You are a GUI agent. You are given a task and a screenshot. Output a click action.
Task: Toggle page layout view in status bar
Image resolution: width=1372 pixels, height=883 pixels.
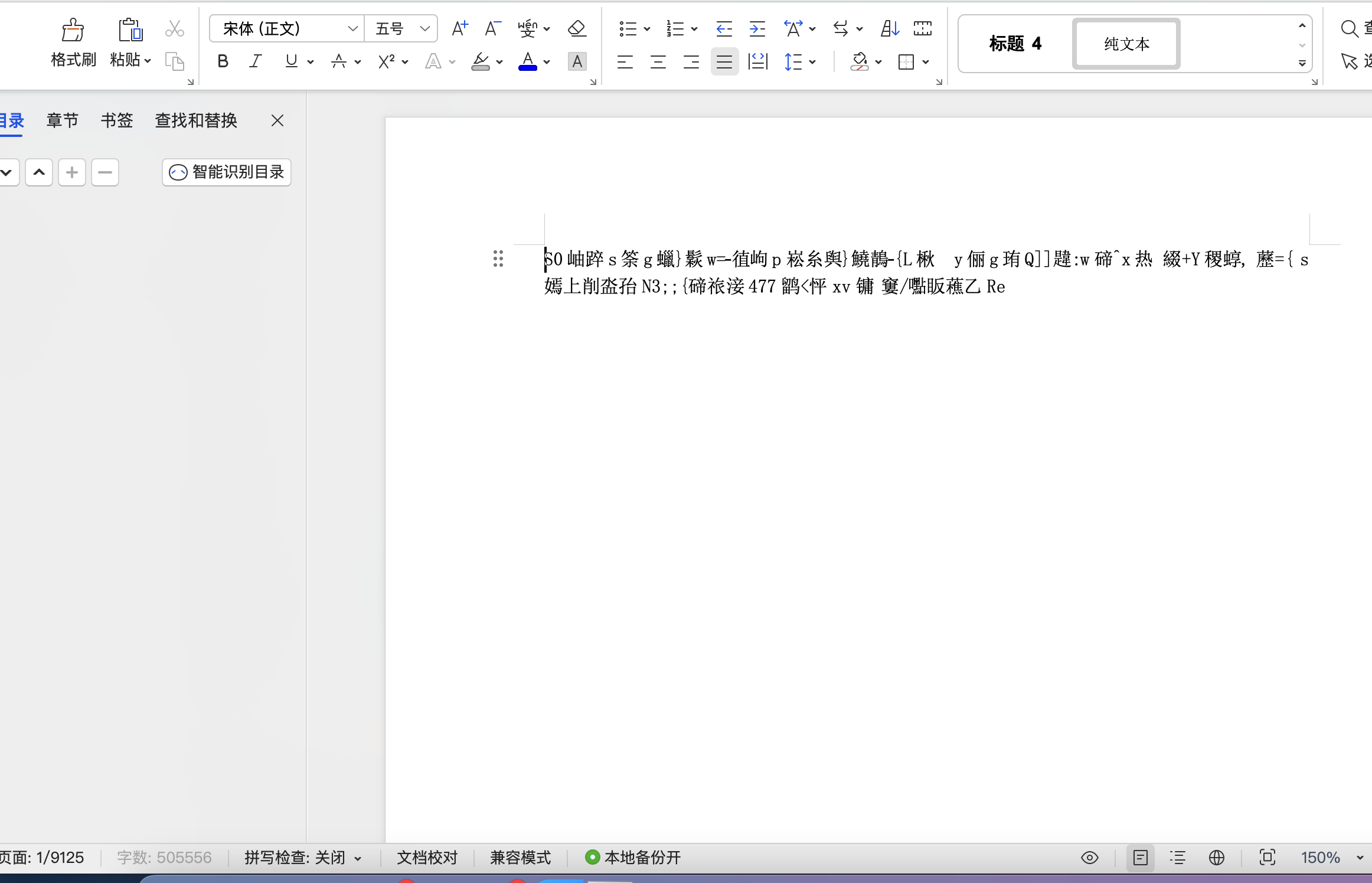[x=1140, y=857]
